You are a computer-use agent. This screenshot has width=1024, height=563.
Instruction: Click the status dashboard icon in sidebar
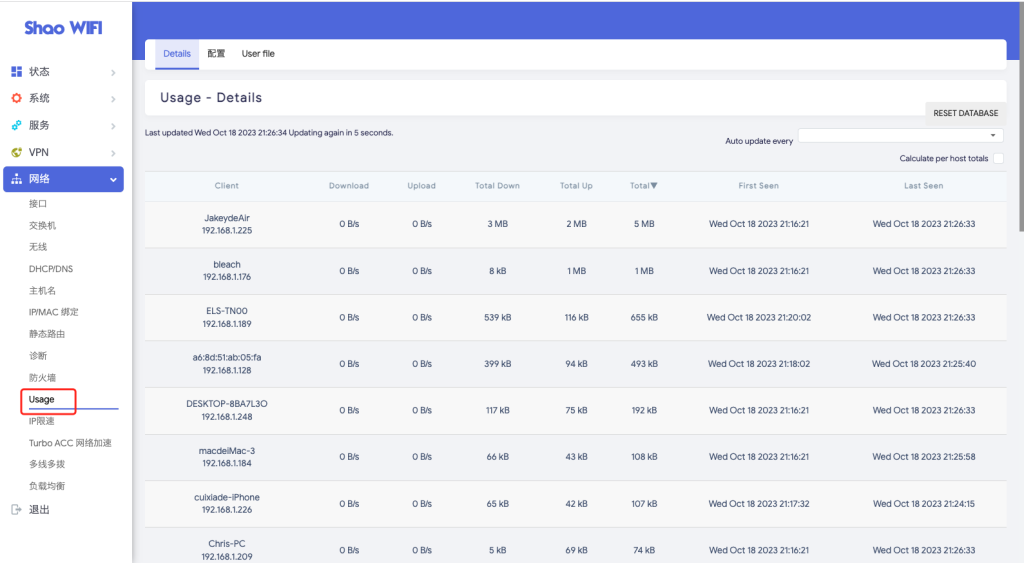coord(16,72)
